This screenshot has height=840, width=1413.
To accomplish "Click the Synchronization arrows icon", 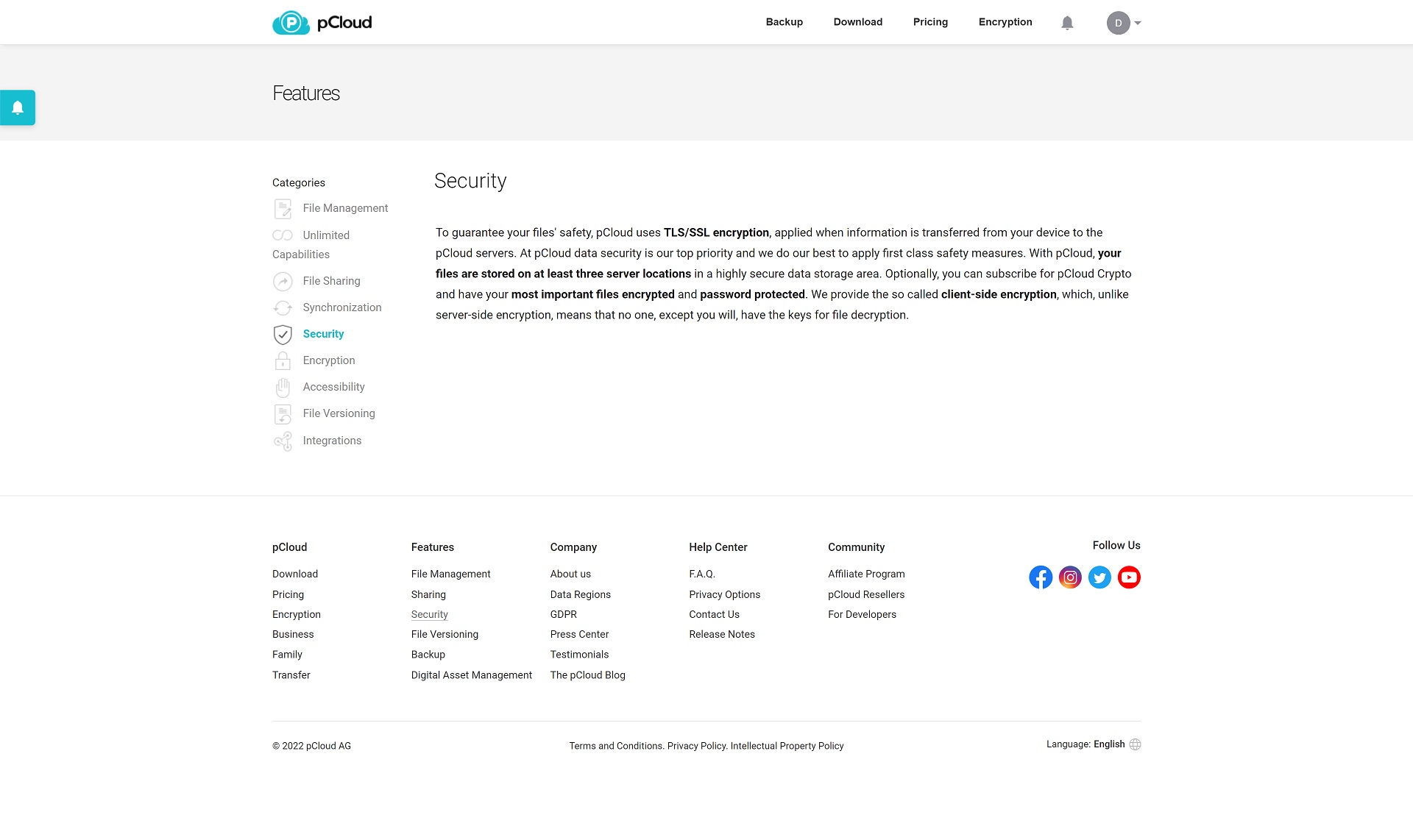I will (283, 307).
